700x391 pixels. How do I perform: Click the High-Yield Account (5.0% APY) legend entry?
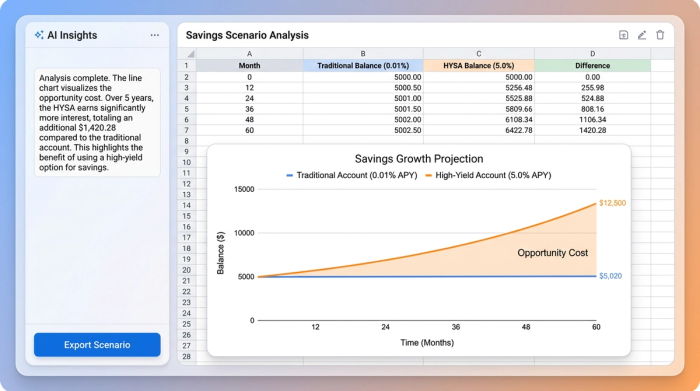pyautogui.click(x=488, y=175)
